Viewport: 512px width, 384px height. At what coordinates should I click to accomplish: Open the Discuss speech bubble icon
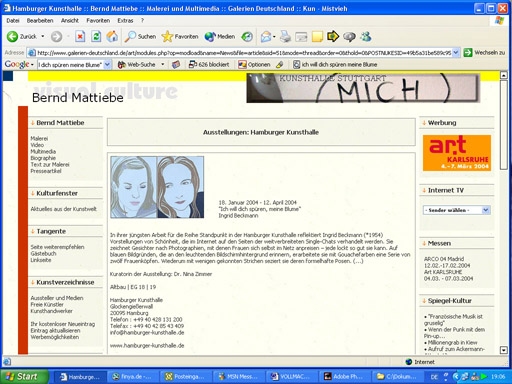[349, 36]
